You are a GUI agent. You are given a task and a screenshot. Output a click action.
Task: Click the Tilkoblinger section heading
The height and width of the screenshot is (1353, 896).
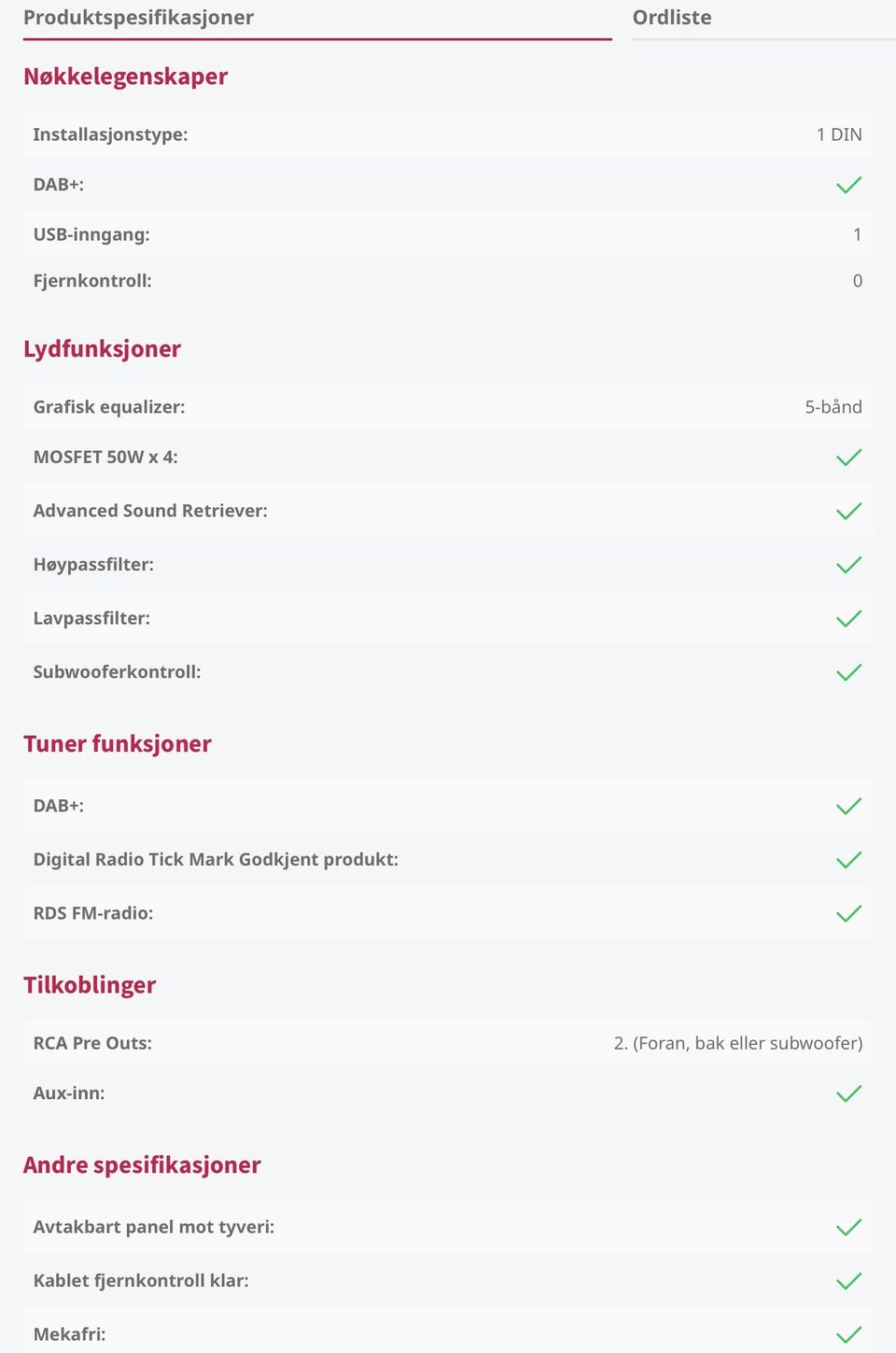click(x=90, y=985)
